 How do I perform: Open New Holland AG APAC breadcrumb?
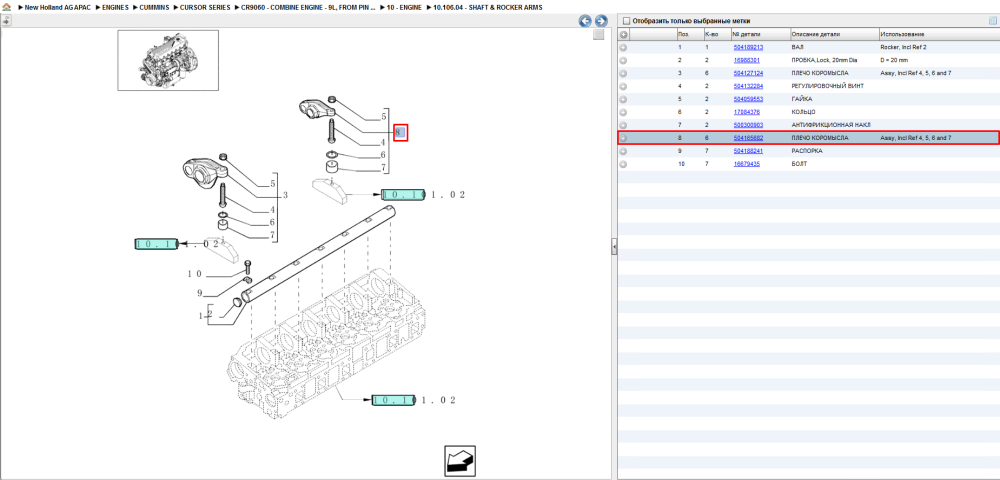(57, 7)
